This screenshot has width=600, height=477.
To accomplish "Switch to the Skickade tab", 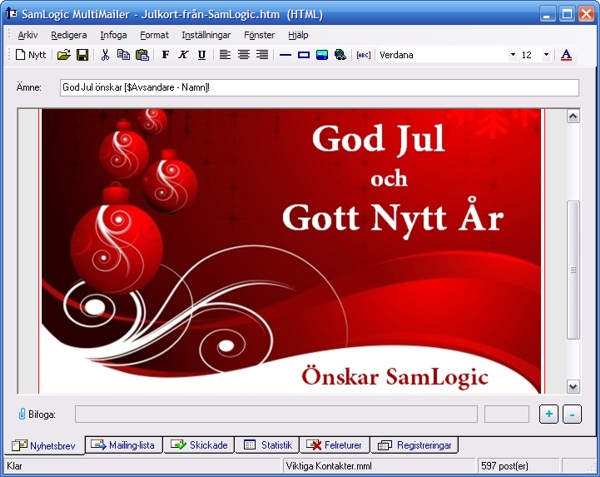I will pyautogui.click(x=199, y=445).
